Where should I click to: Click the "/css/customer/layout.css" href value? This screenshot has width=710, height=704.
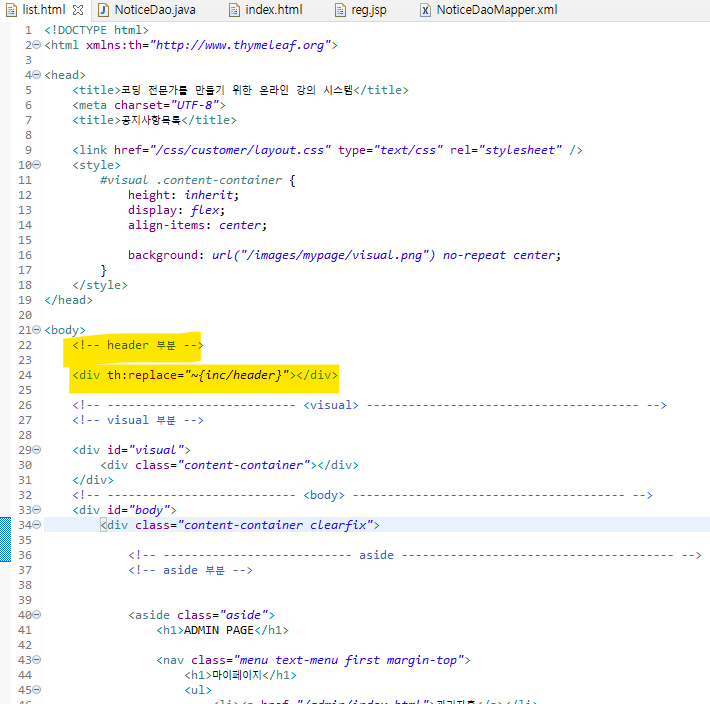[x=240, y=150]
